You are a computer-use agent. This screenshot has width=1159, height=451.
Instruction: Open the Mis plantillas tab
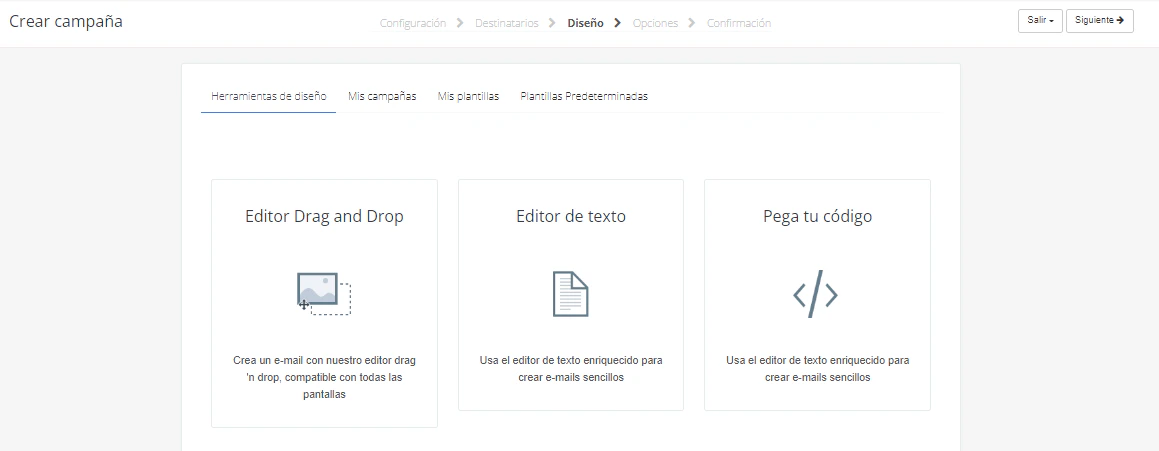click(x=469, y=97)
